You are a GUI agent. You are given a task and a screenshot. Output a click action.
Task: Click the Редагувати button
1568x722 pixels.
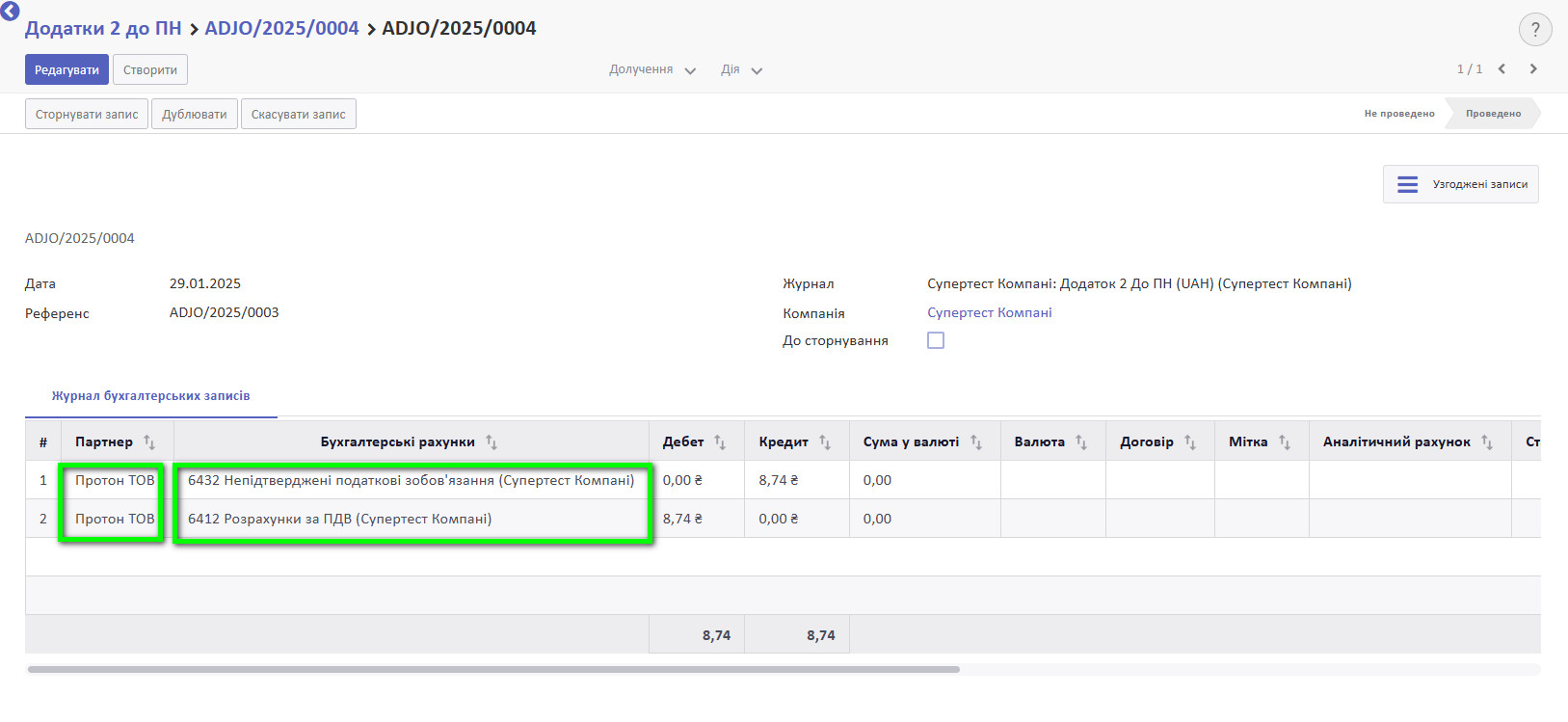(66, 70)
